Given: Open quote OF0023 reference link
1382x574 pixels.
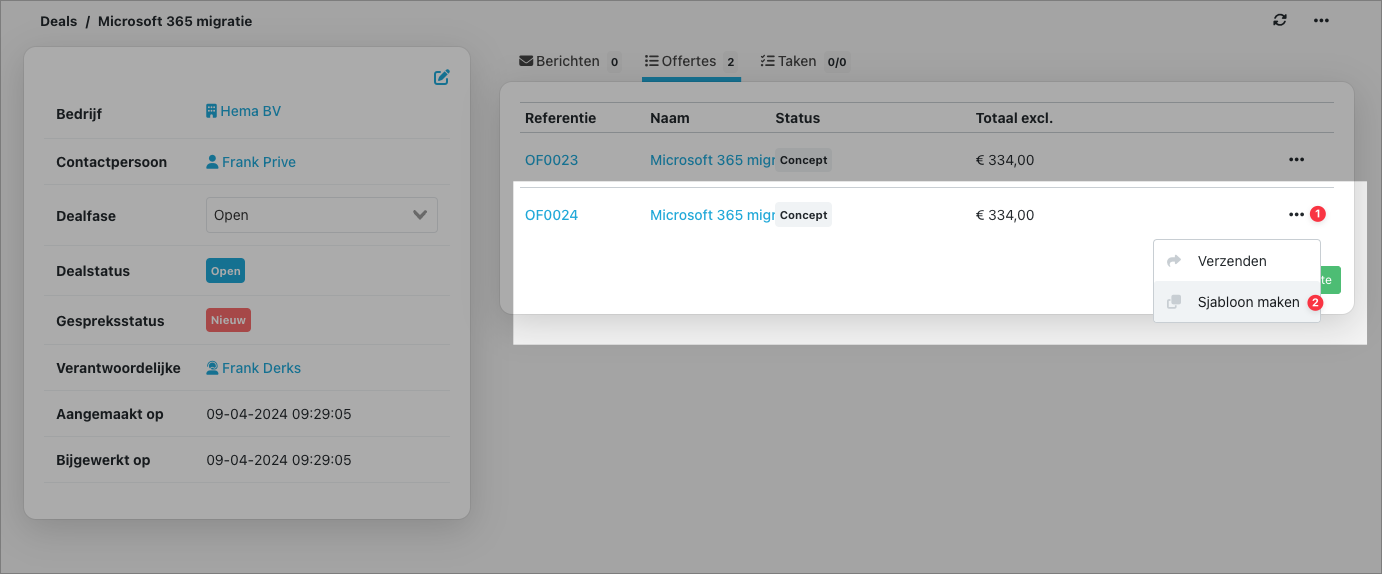Looking at the screenshot, I should tap(551, 160).
